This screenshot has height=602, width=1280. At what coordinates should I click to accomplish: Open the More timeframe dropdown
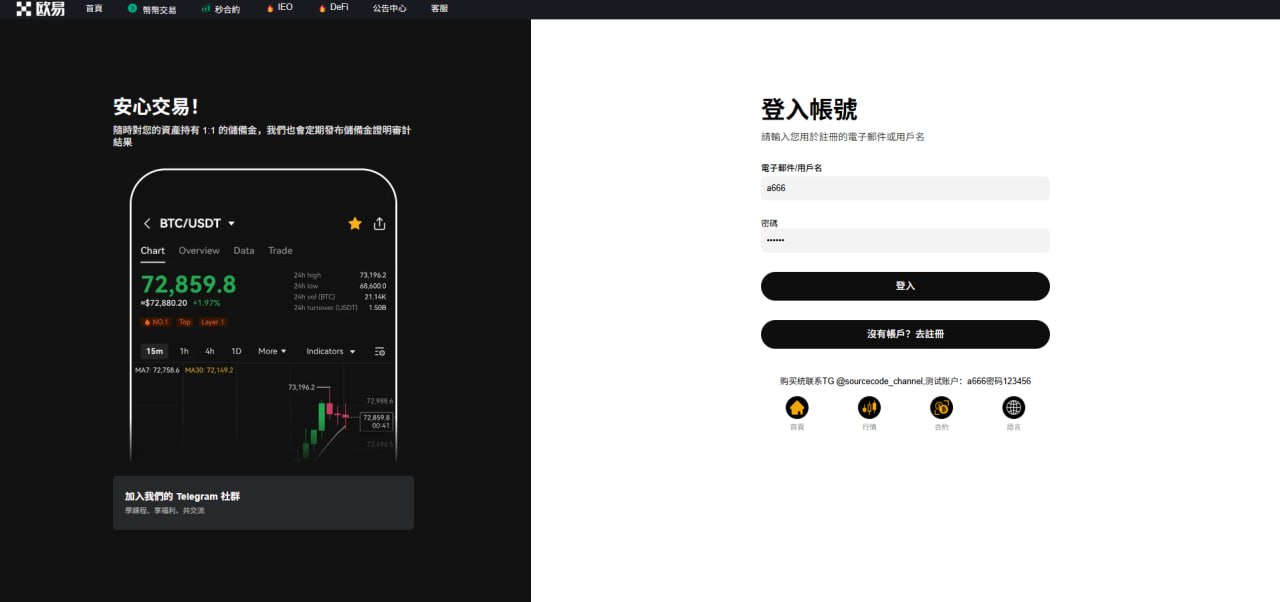tap(272, 351)
